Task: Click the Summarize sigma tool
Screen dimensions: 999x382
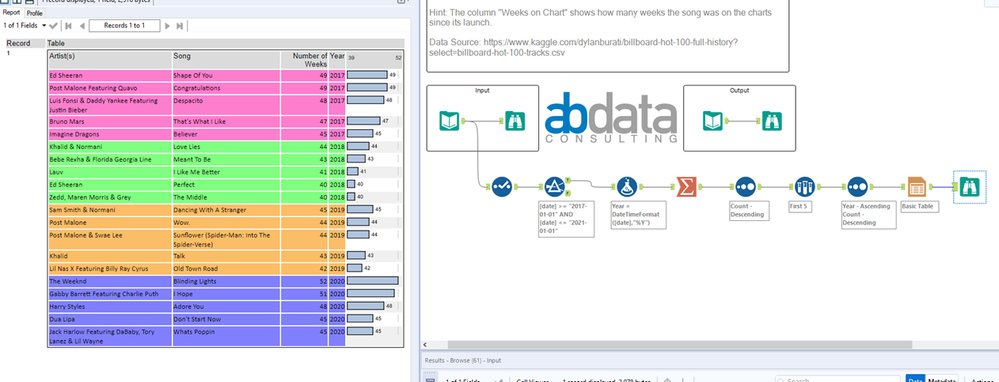Action: [686, 187]
